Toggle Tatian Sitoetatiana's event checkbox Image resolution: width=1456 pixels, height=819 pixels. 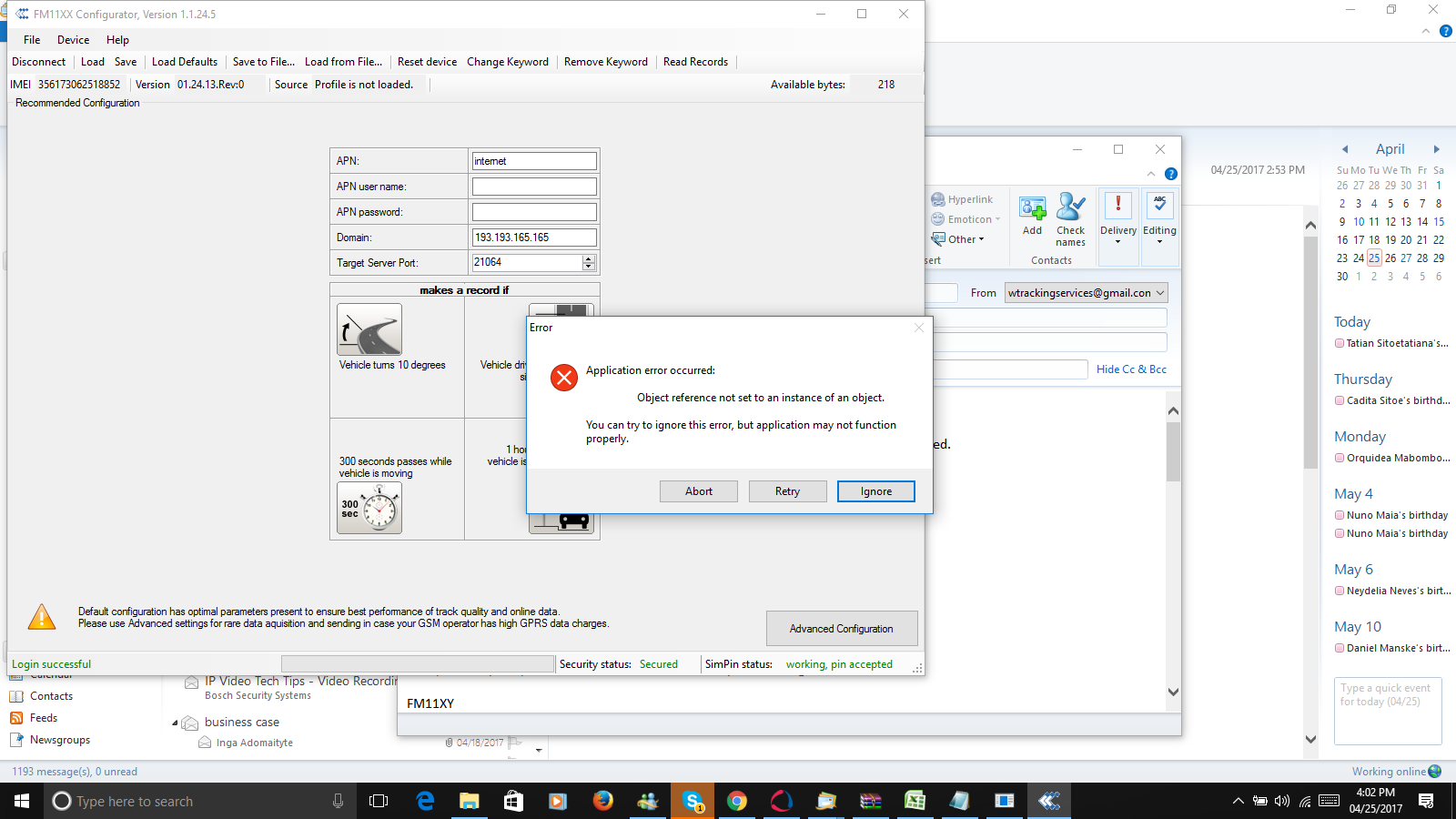pyautogui.click(x=1340, y=343)
